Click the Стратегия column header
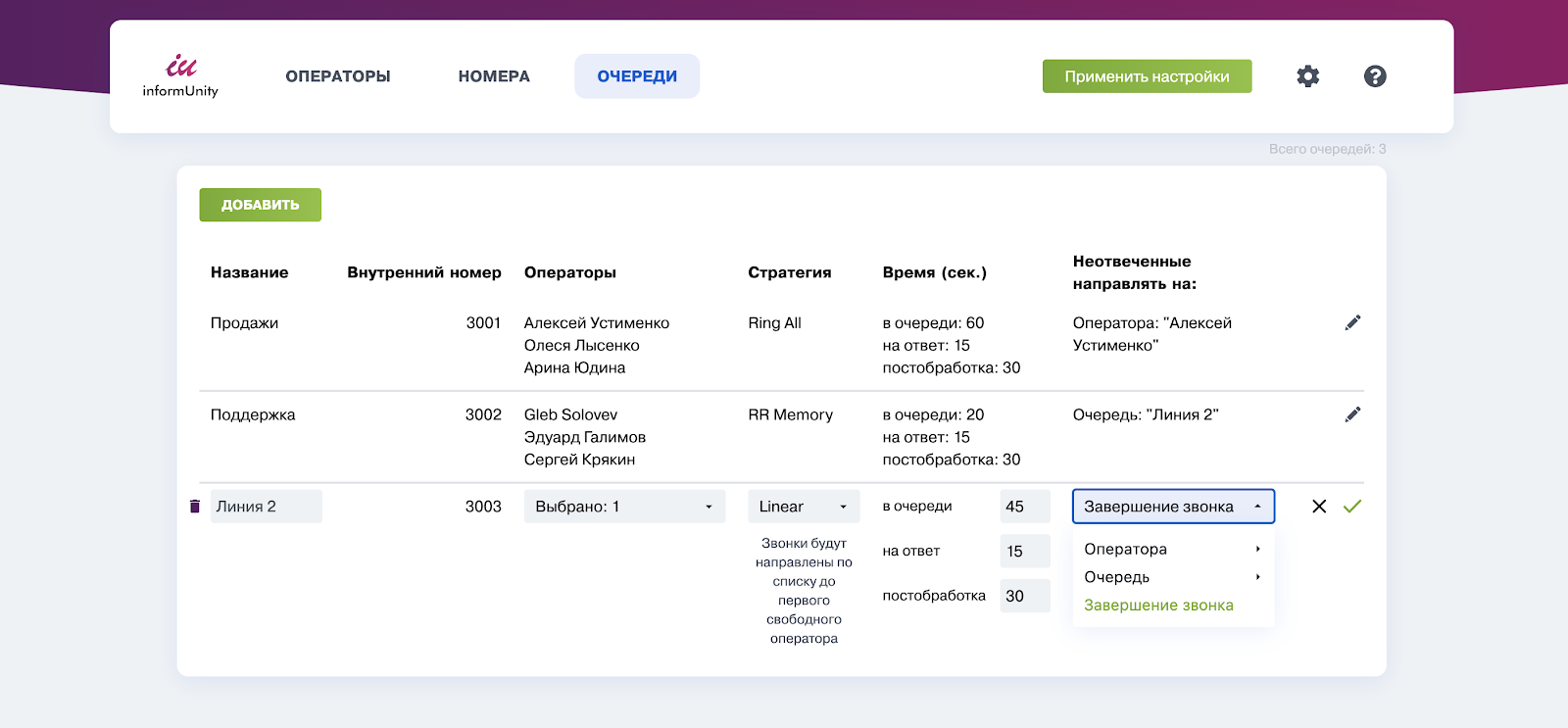The image size is (1568, 728). (790, 272)
